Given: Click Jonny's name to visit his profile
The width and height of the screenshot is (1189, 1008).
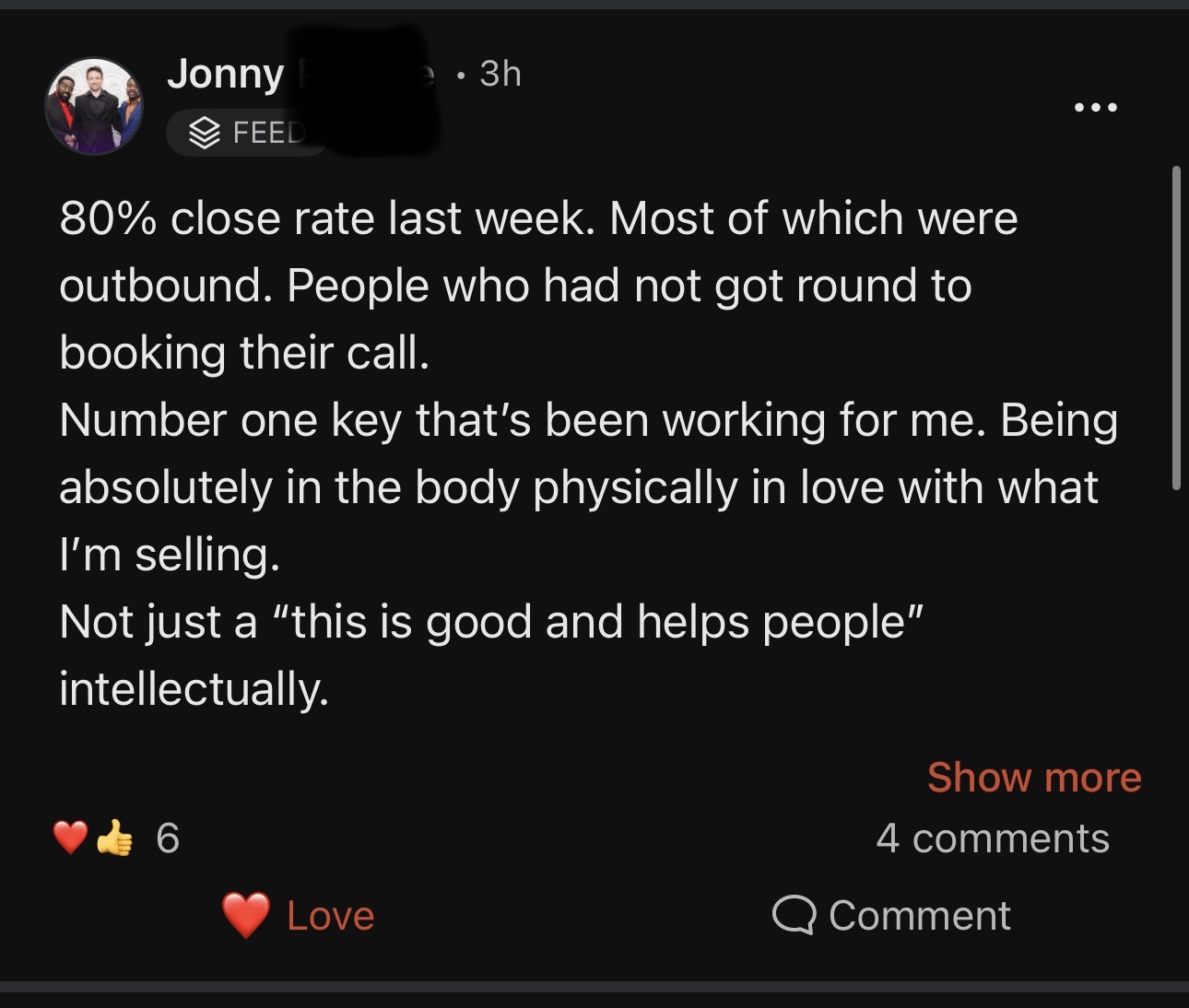Looking at the screenshot, I should click(227, 74).
